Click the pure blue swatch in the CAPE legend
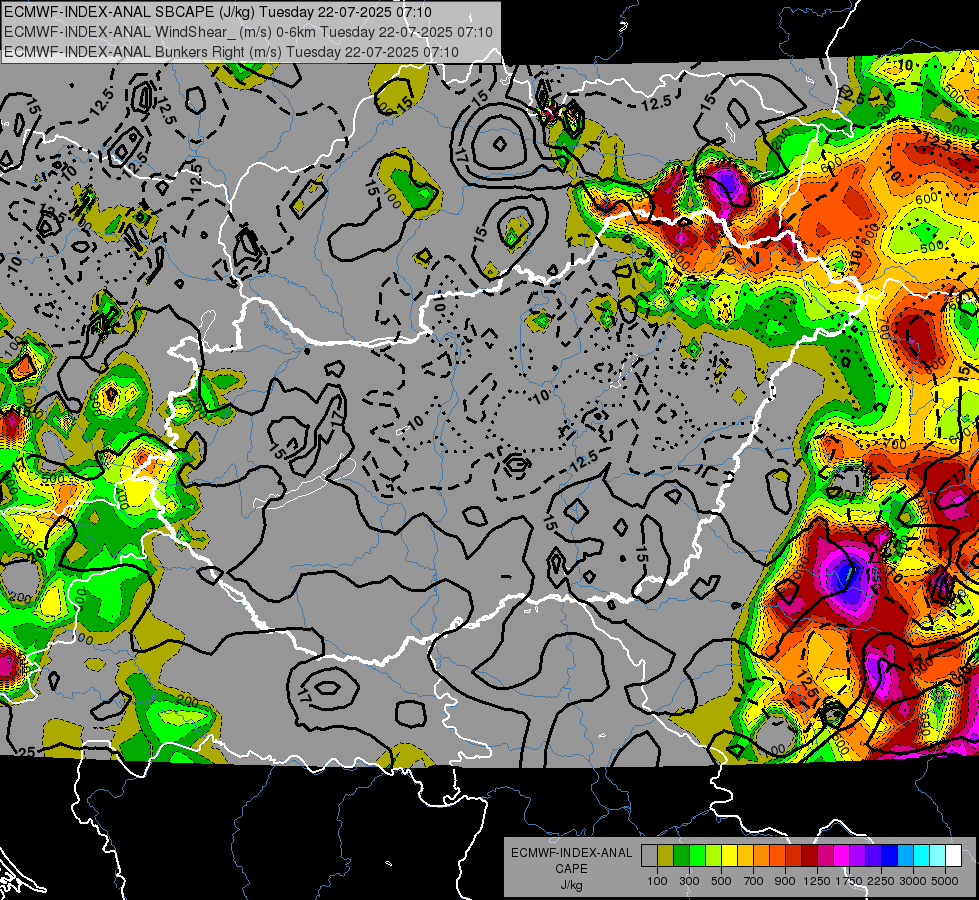Viewport: 979px width, 900px height. pos(890,856)
